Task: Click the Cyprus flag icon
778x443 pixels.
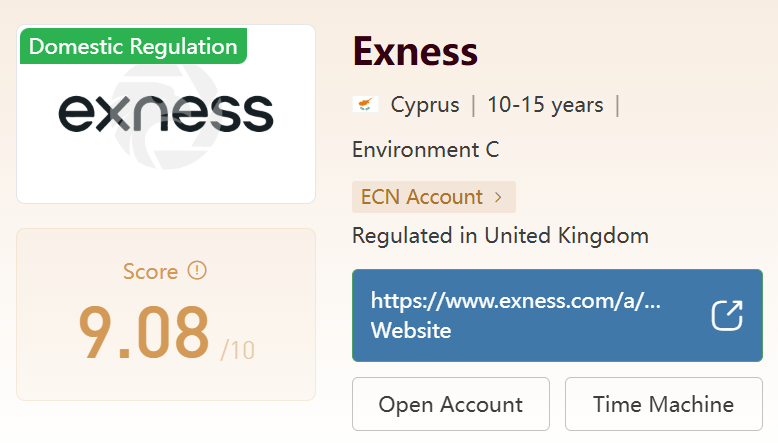Action: point(364,104)
